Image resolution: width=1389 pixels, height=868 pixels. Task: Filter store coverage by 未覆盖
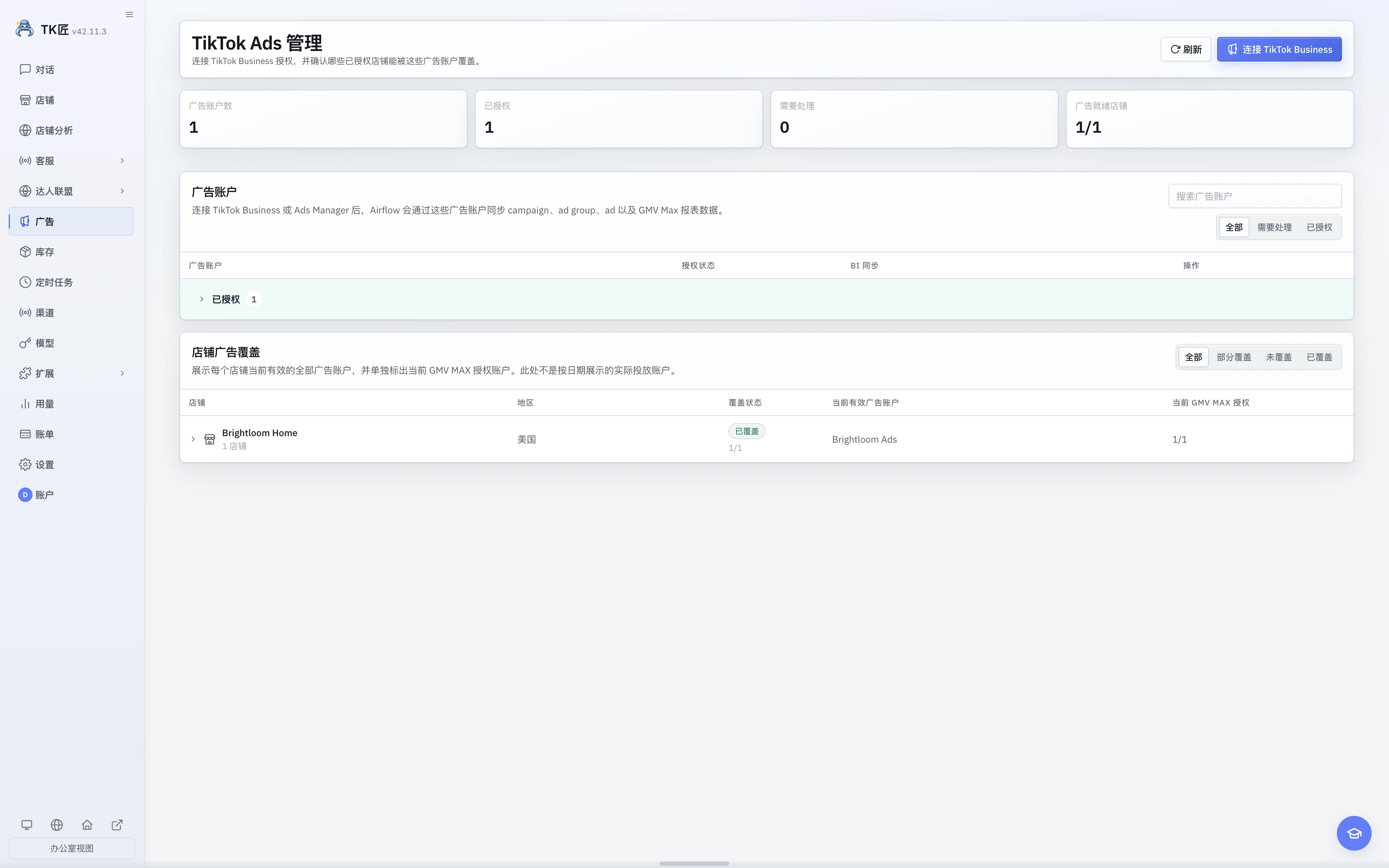point(1279,357)
